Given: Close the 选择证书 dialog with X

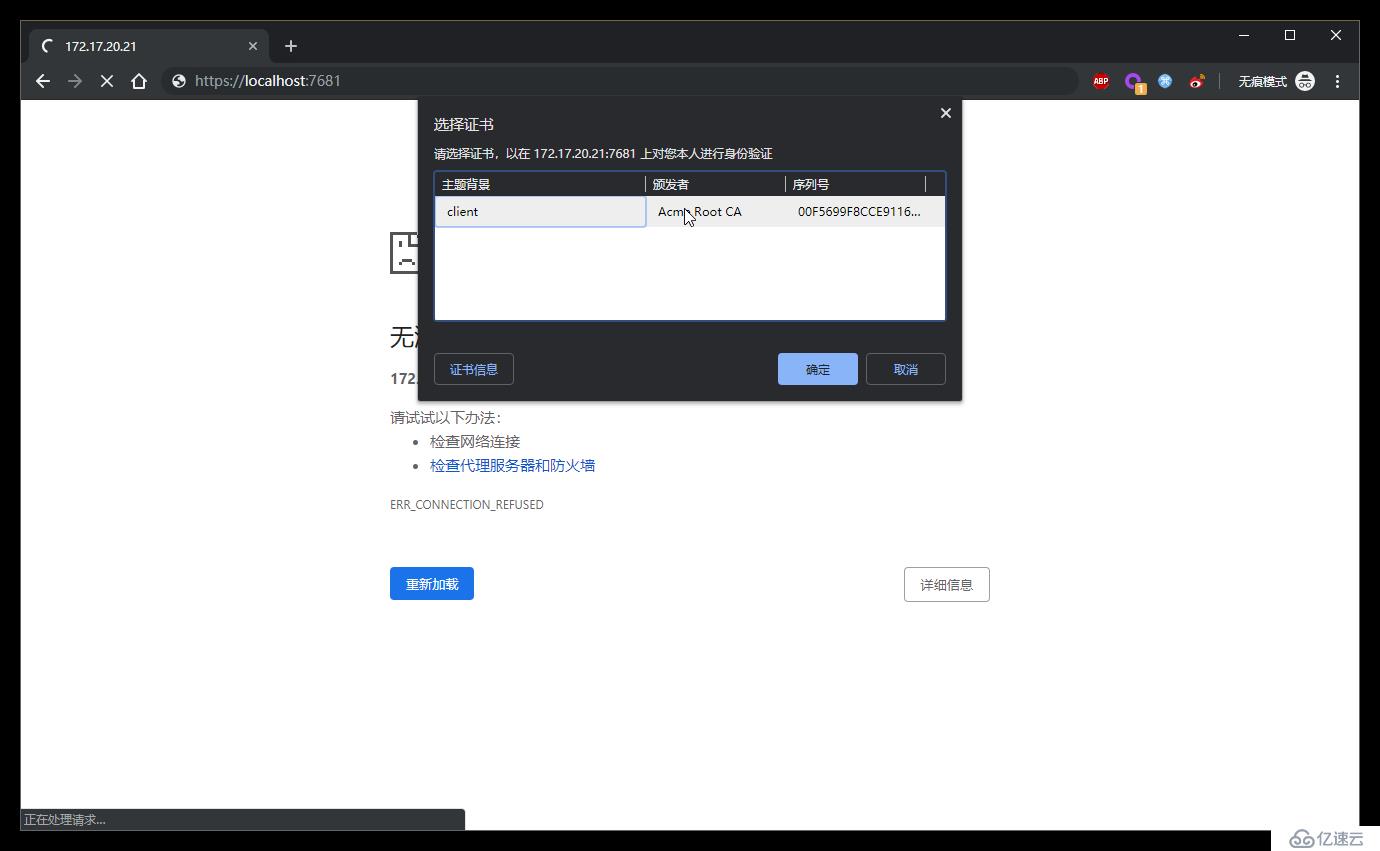Looking at the screenshot, I should (x=945, y=113).
